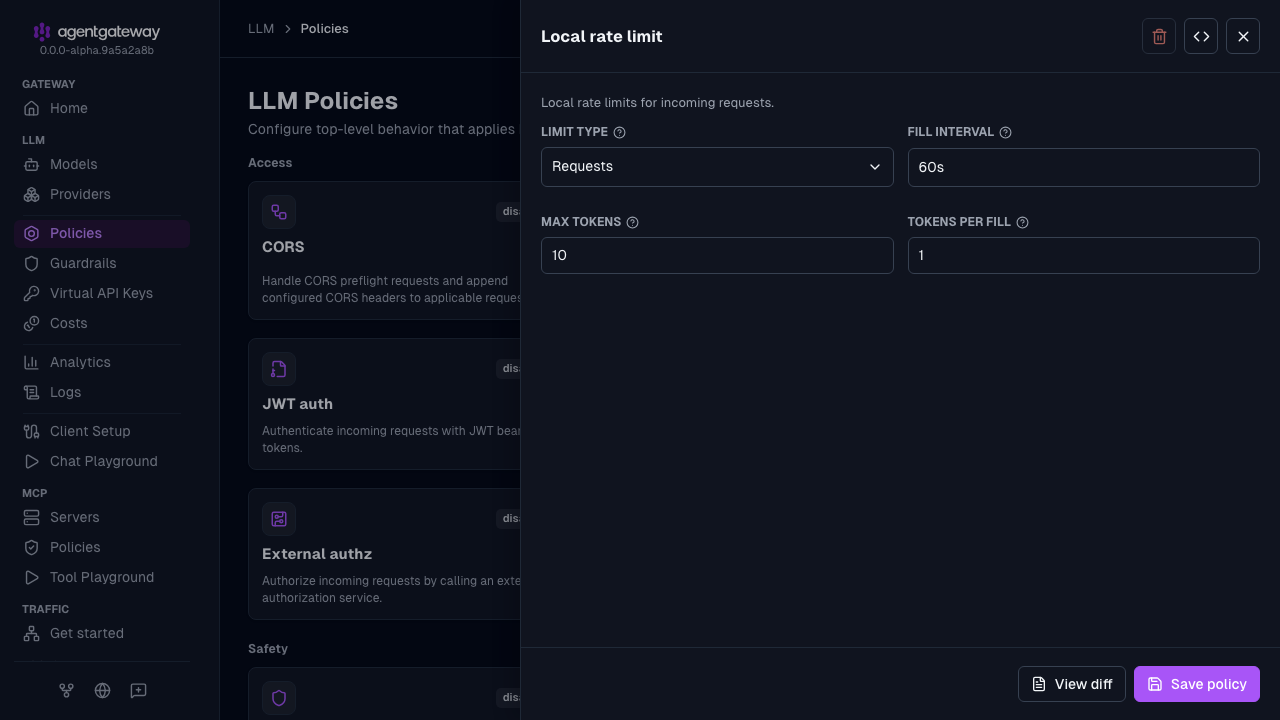Go to Home in the sidebar
1280x720 pixels.
102,108
